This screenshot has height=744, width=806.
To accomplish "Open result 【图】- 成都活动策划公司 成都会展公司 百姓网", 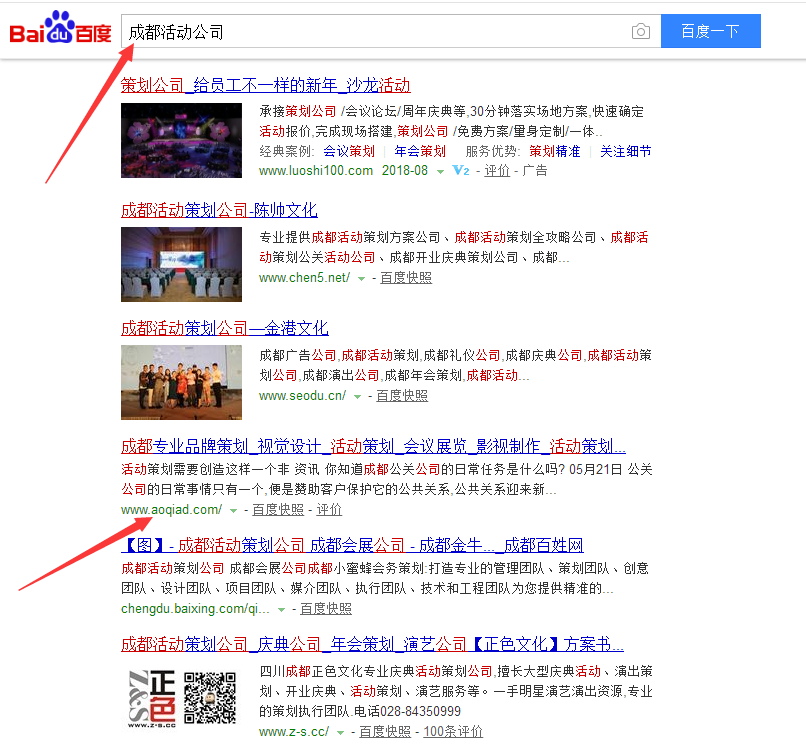I will [353, 545].
